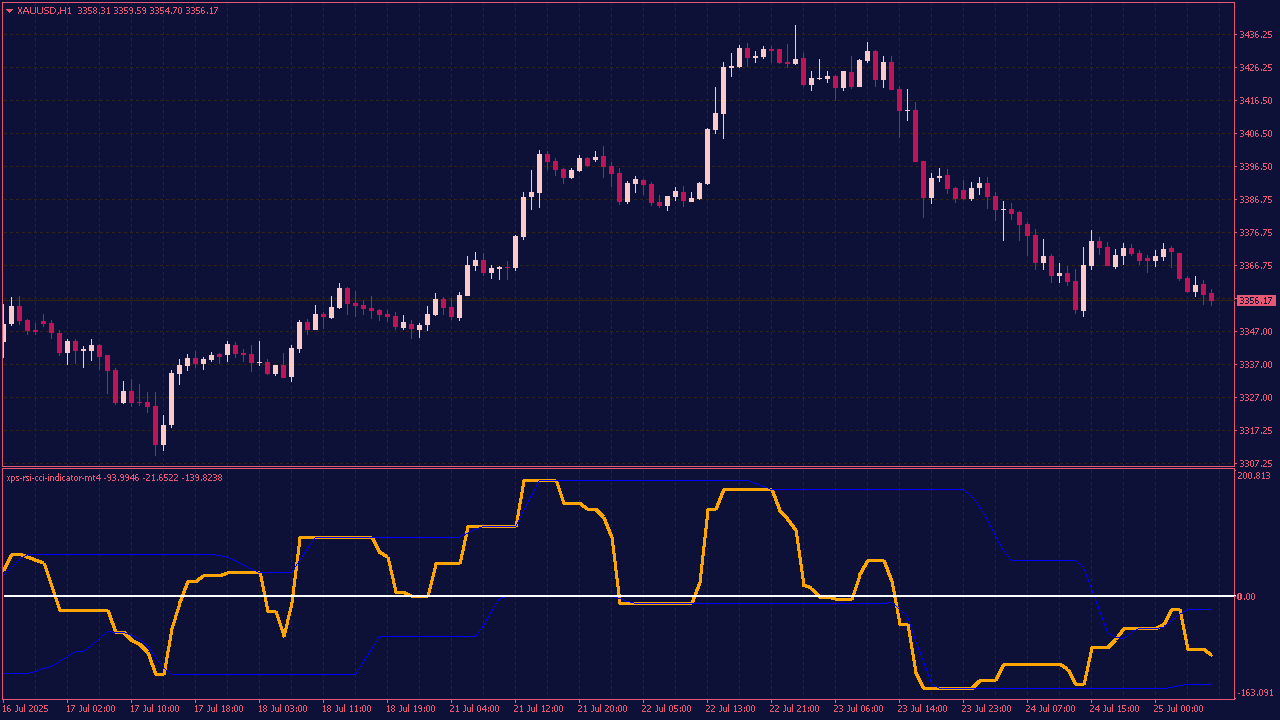Click the 18 Jul 03:00 time label

pyautogui.click(x=282, y=709)
